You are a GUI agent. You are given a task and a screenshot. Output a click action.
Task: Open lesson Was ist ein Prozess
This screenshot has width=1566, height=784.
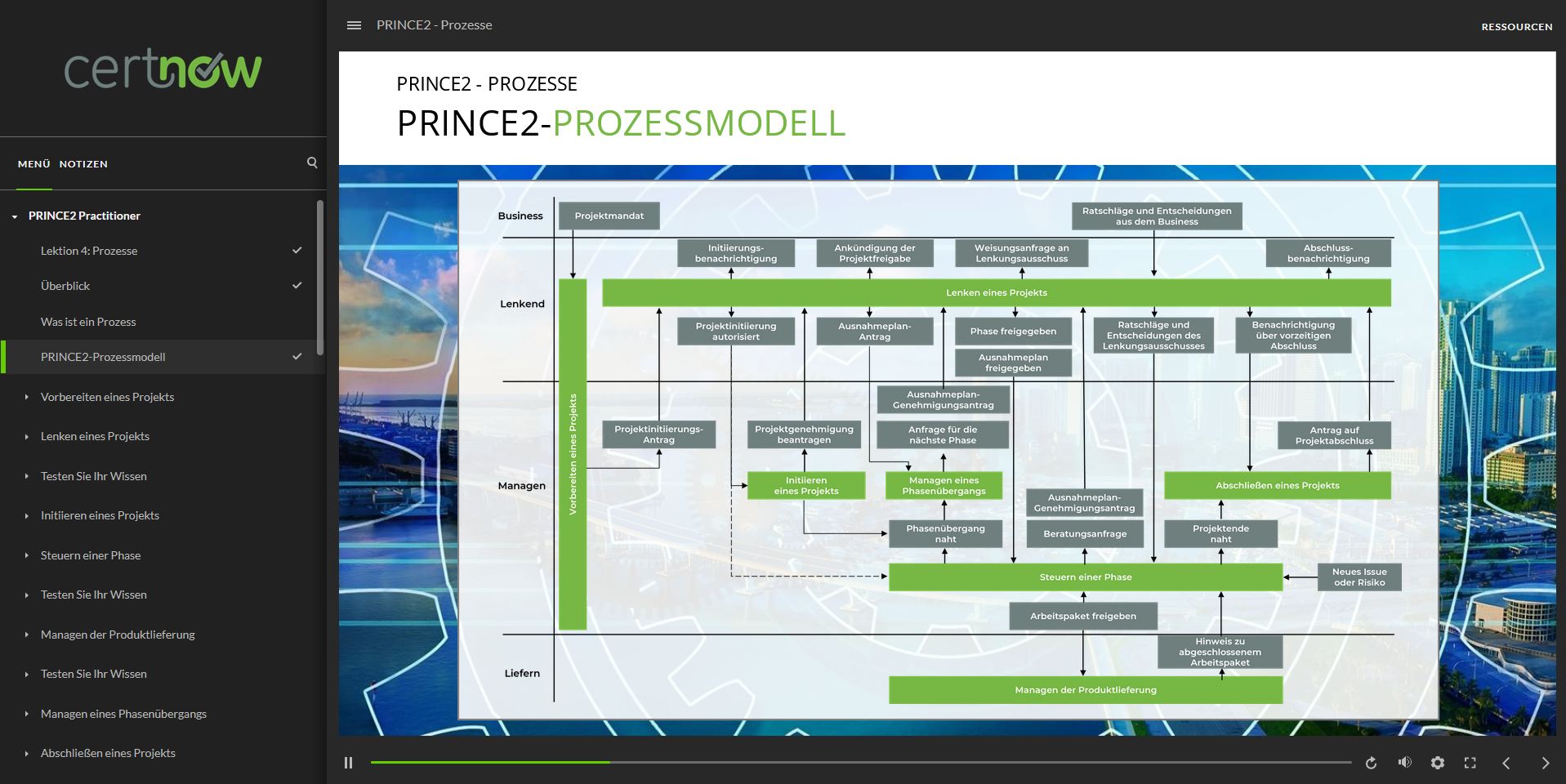point(88,322)
